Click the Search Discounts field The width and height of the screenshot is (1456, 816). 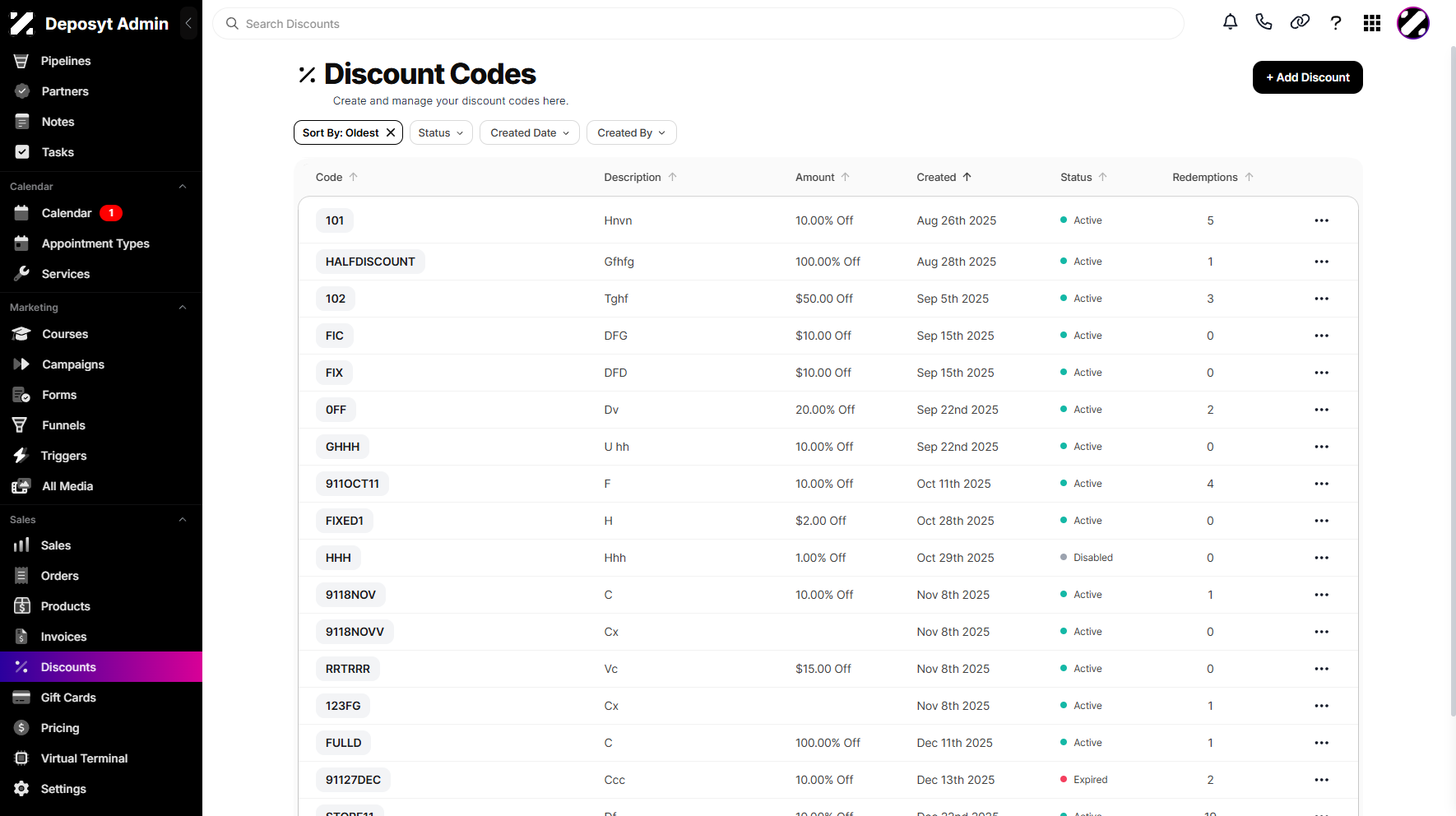(698, 24)
